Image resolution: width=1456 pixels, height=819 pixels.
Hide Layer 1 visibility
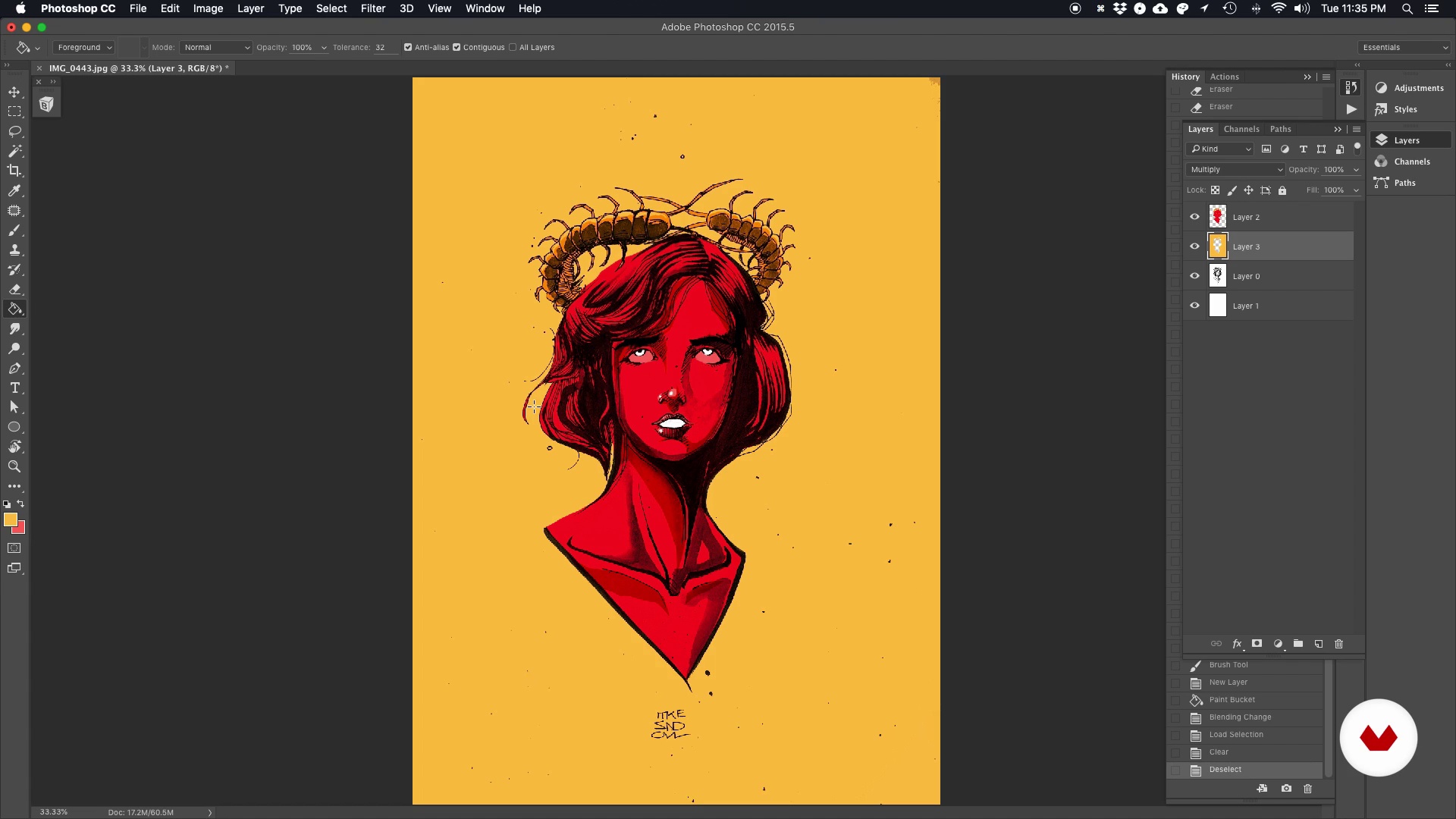point(1194,306)
